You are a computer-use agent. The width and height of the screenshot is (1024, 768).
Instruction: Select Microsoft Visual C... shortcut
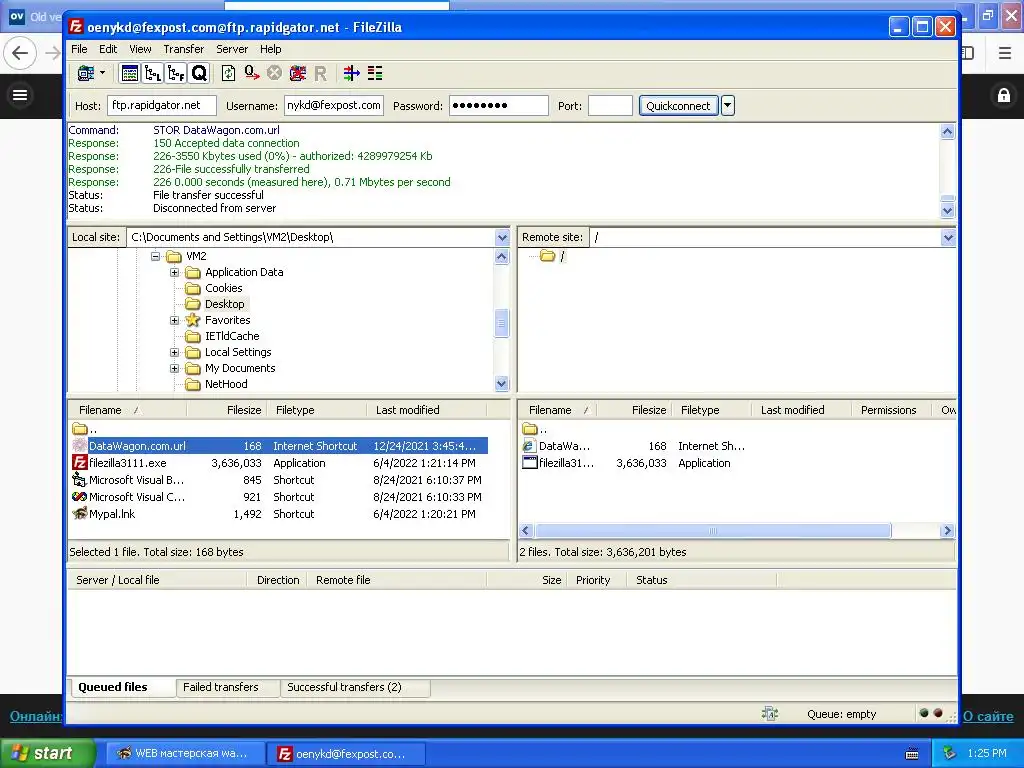point(279,497)
